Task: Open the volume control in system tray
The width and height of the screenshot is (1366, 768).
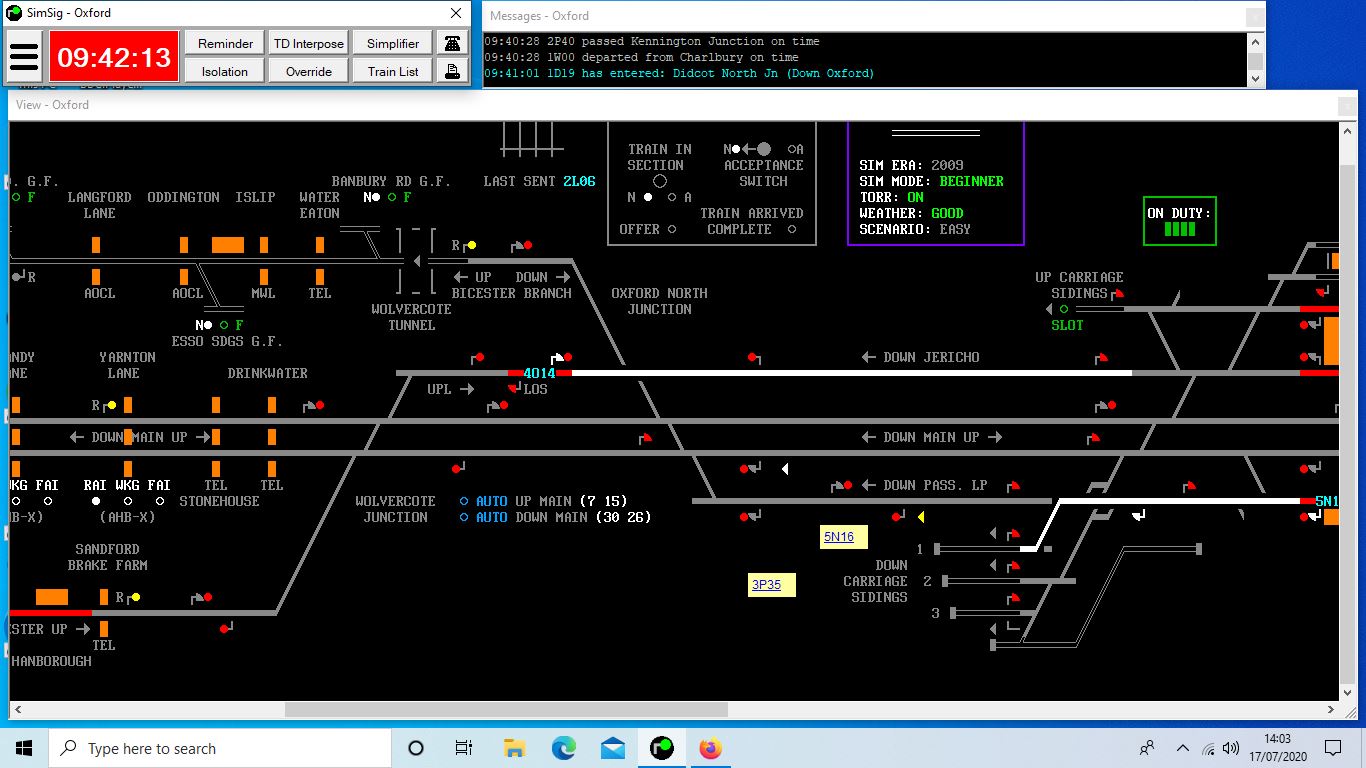Action: pyautogui.click(x=1231, y=748)
